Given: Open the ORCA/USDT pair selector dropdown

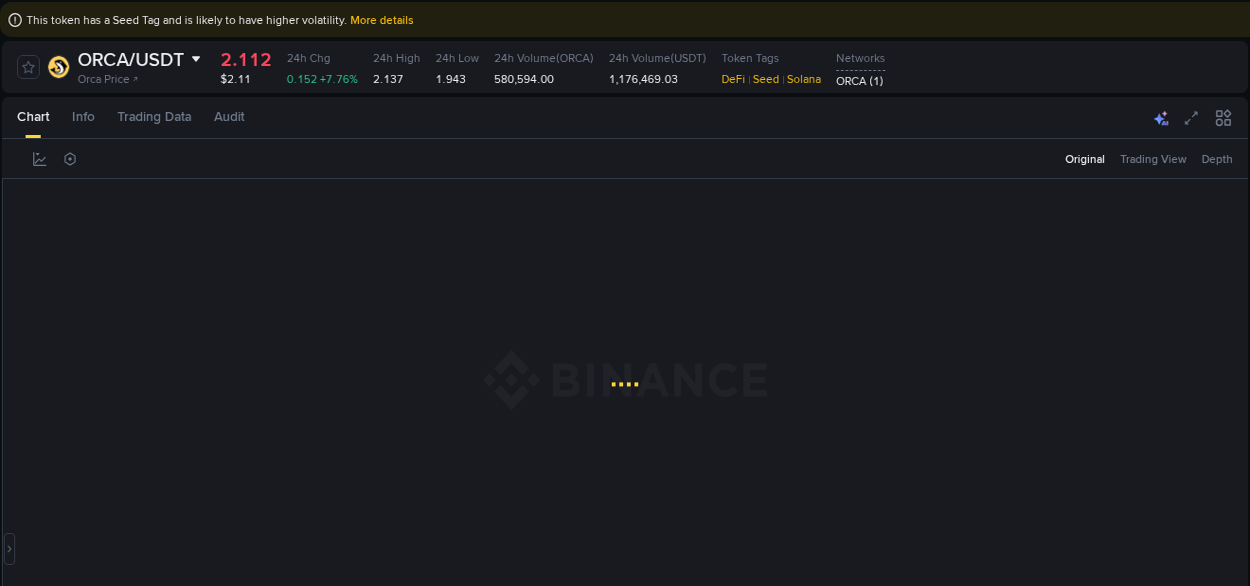Looking at the screenshot, I should tap(196, 59).
